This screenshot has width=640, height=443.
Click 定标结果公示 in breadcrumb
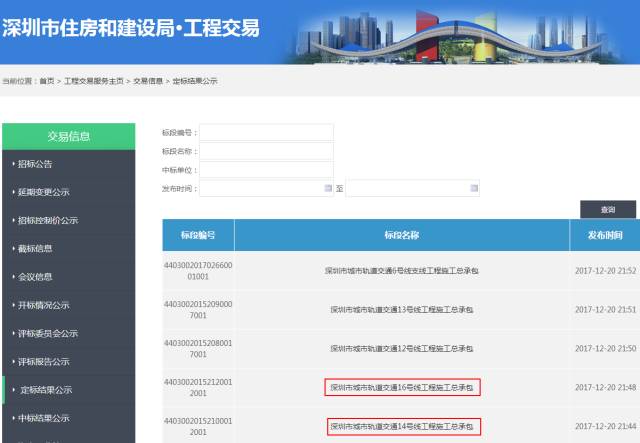point(195,81)
